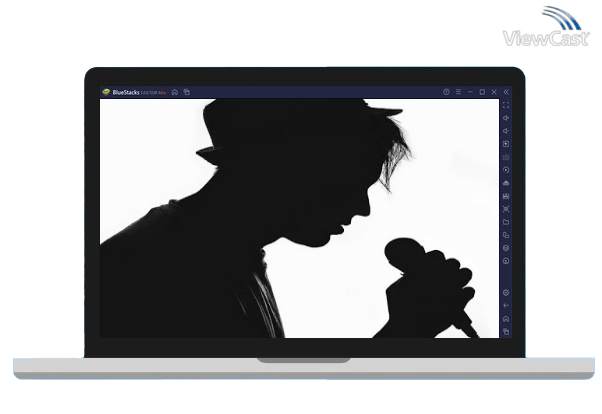Click the square play-arrow sidebar icon

pos(506,144)
